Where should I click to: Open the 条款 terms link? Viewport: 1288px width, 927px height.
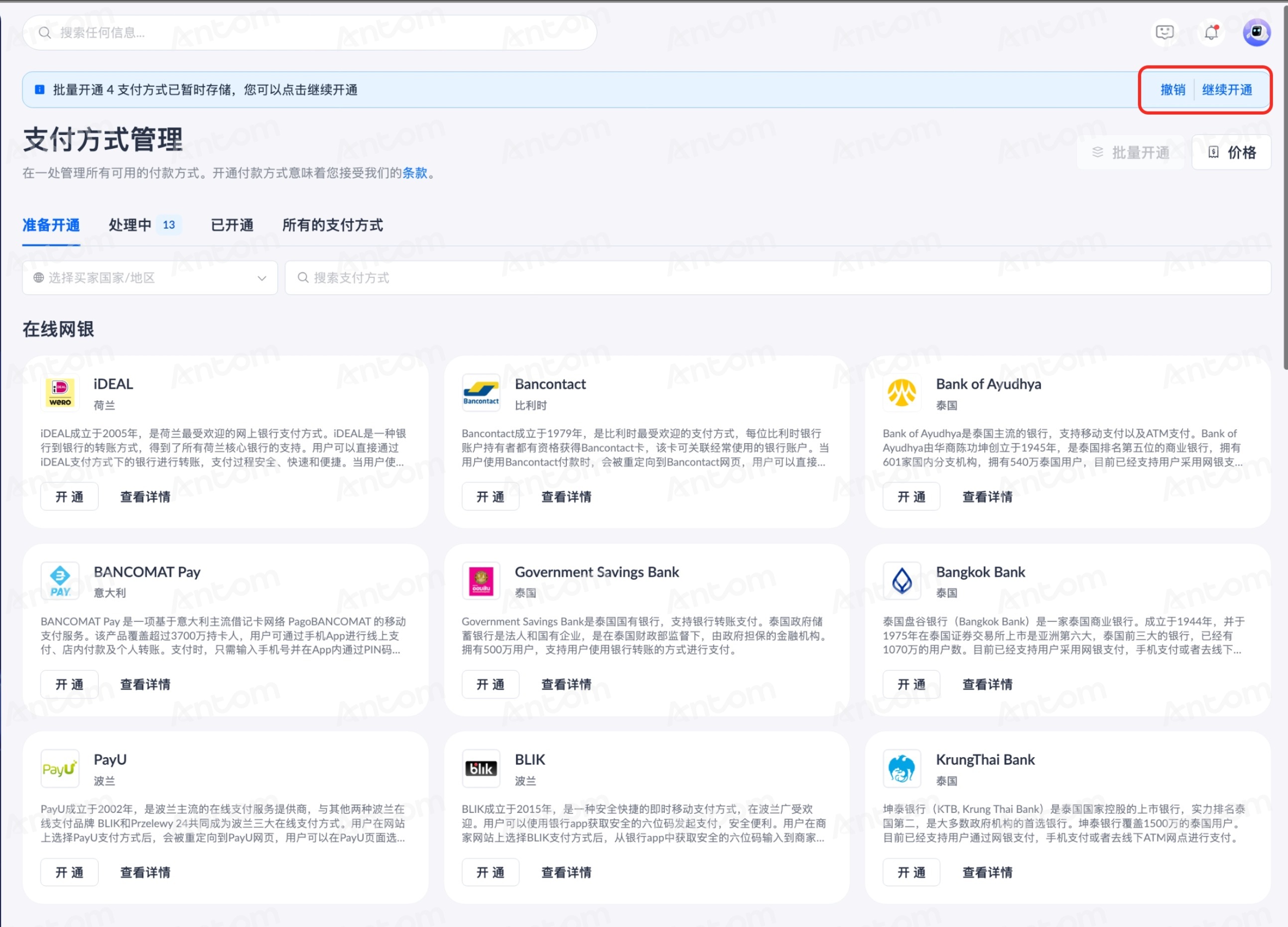click(x=414, y=173)
